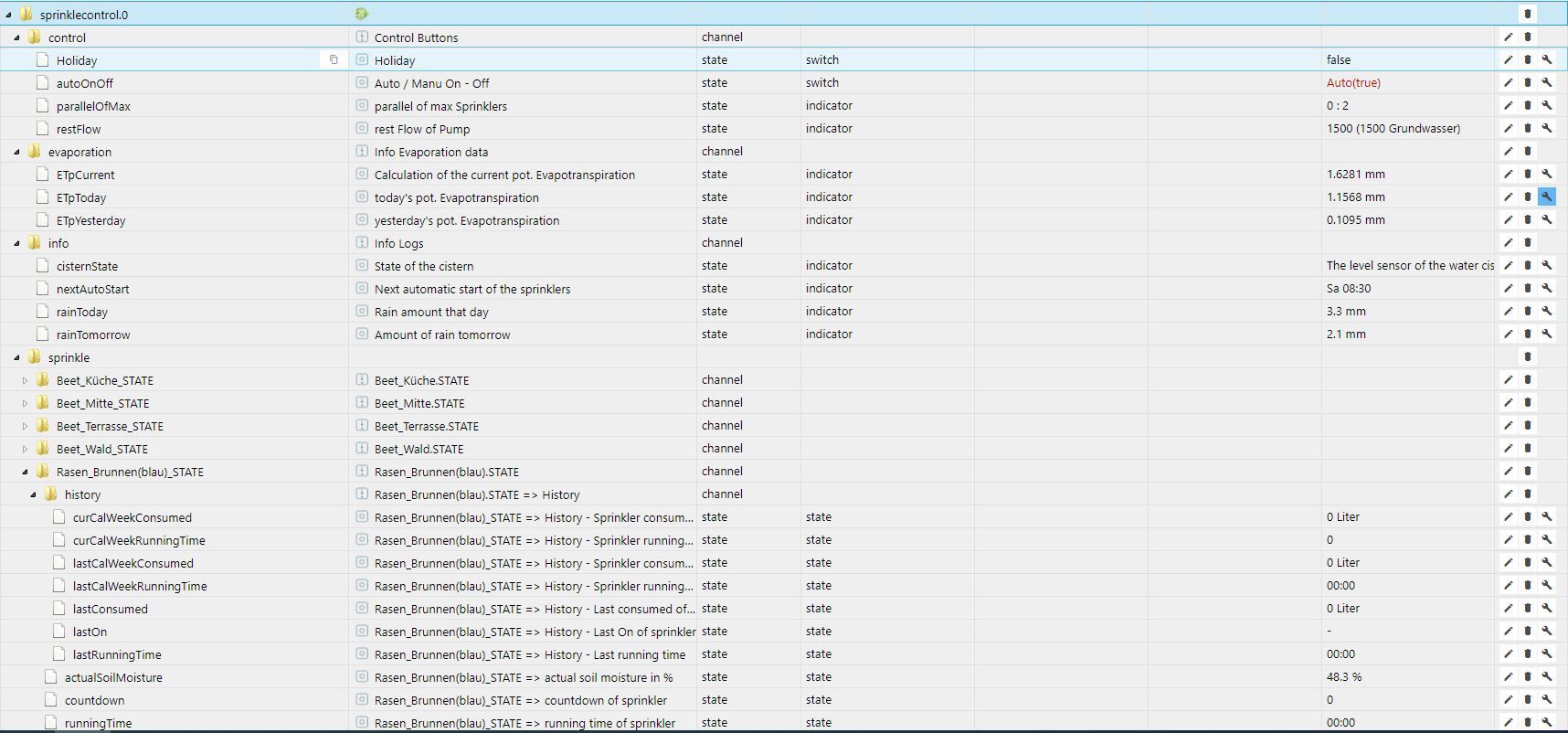
Task: Open custom settings wrench for Holiday
Action: tap(1547, 59)
